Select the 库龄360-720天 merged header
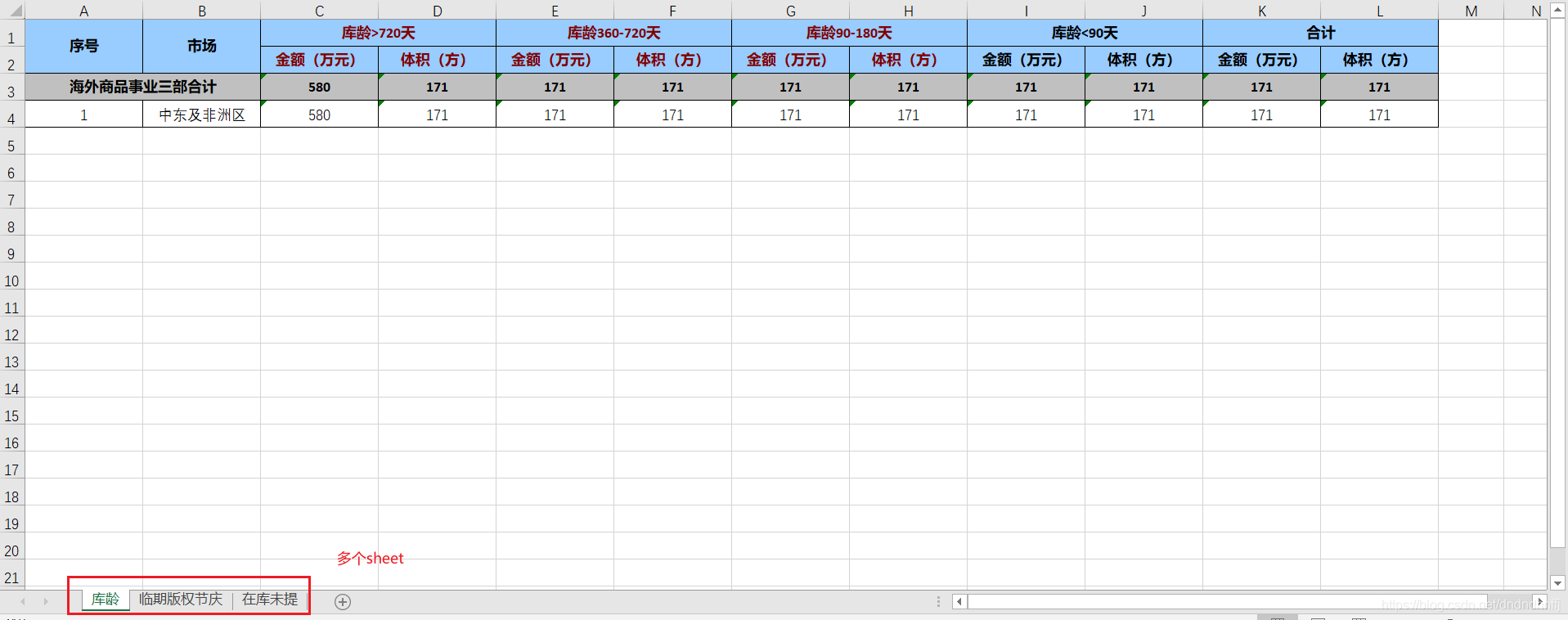This screenshot has width=1568, height=620. pyautogui.click(x=614, y=33)
